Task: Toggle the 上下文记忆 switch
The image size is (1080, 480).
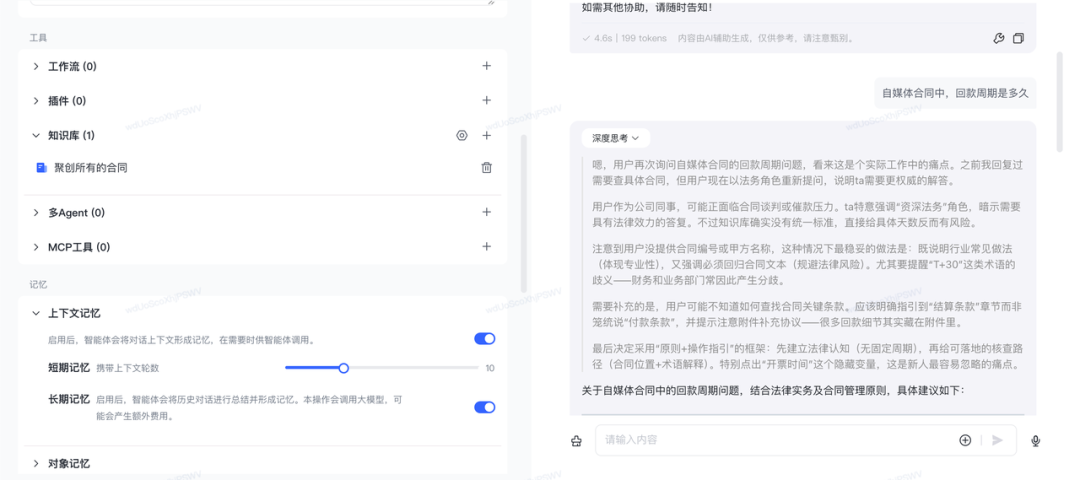Action: [484, 339]
